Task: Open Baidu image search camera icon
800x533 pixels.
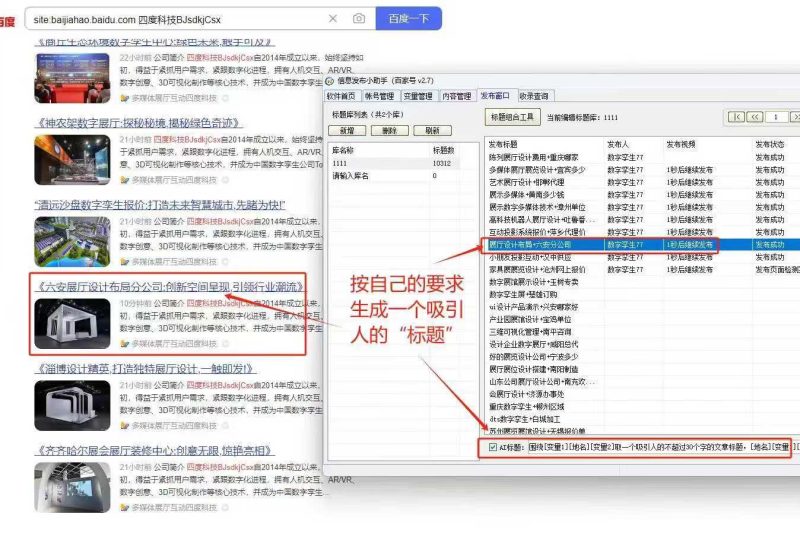Action: [x=359, y=19]
